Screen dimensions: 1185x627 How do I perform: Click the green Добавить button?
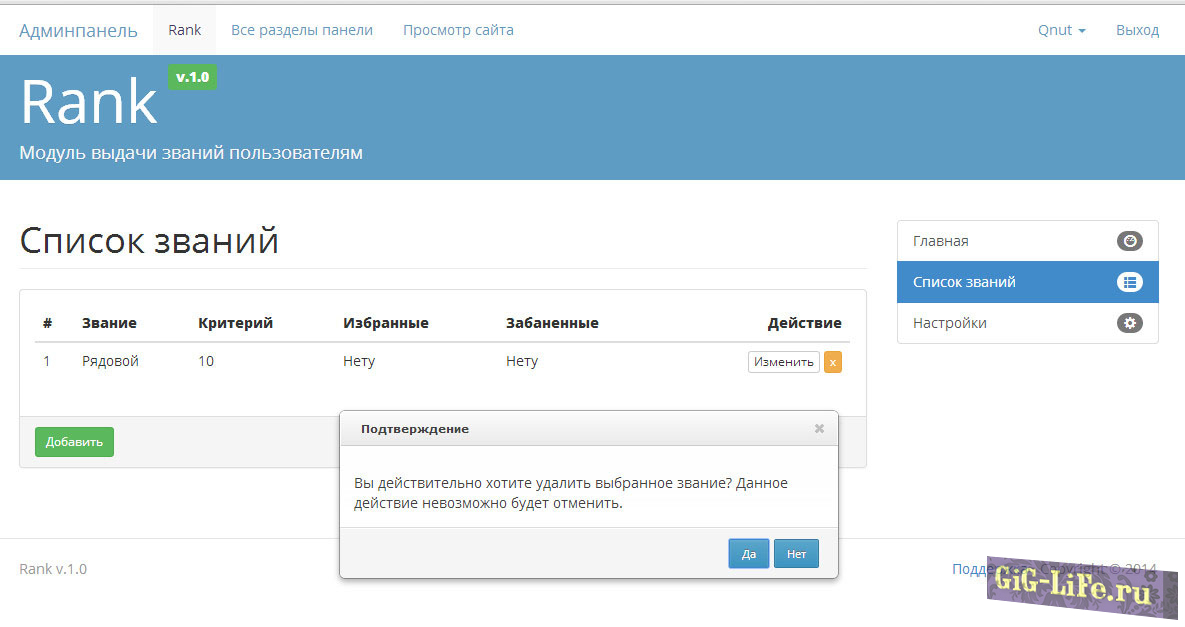(74, 442)
